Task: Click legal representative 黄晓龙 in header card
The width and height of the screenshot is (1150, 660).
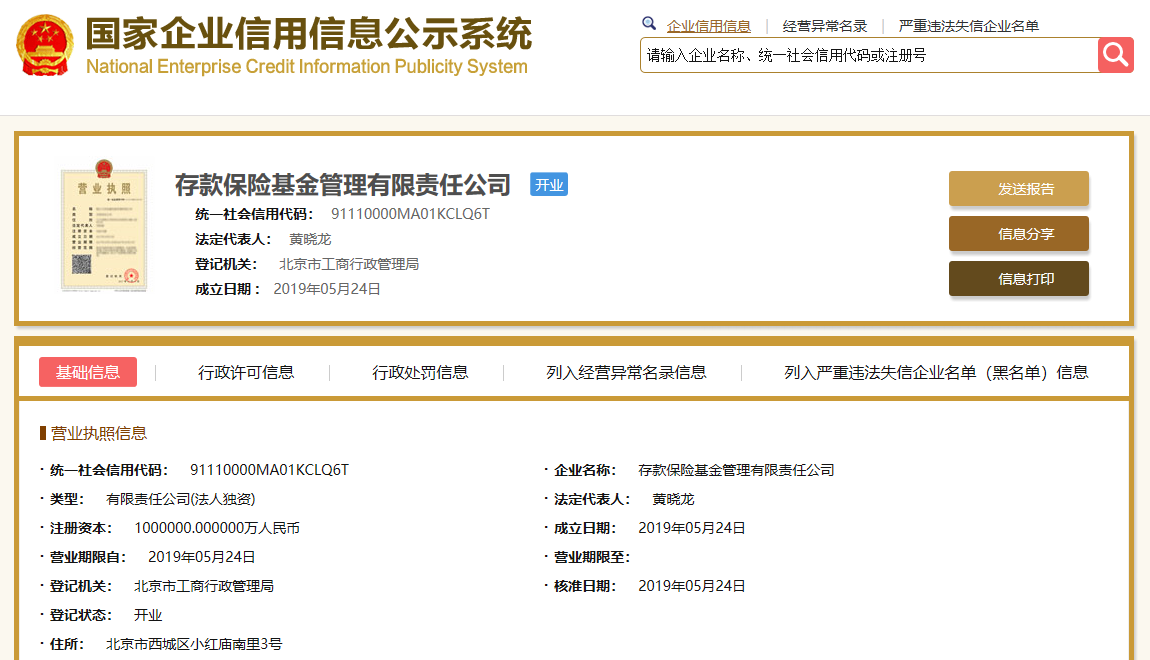Action: coord(310,239)
